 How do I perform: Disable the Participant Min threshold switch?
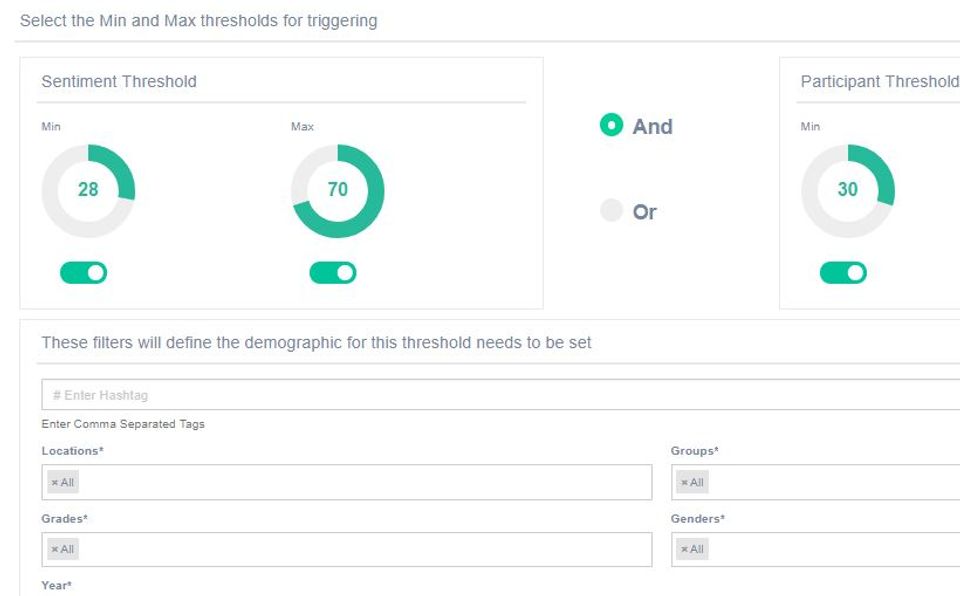click(843, 273)
